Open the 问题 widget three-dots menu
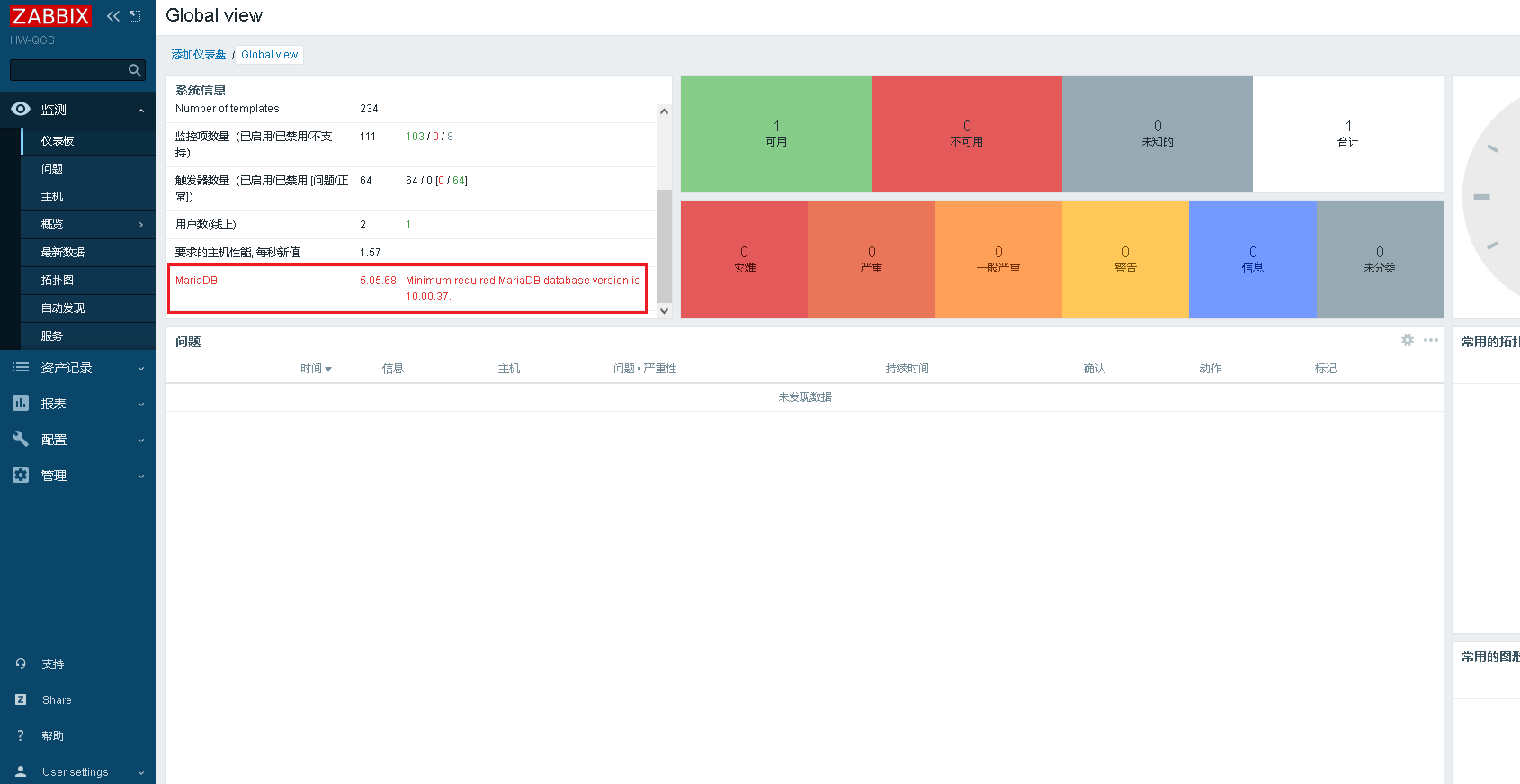This screenshot has height=784, width=1520. tap(1431, 340)
